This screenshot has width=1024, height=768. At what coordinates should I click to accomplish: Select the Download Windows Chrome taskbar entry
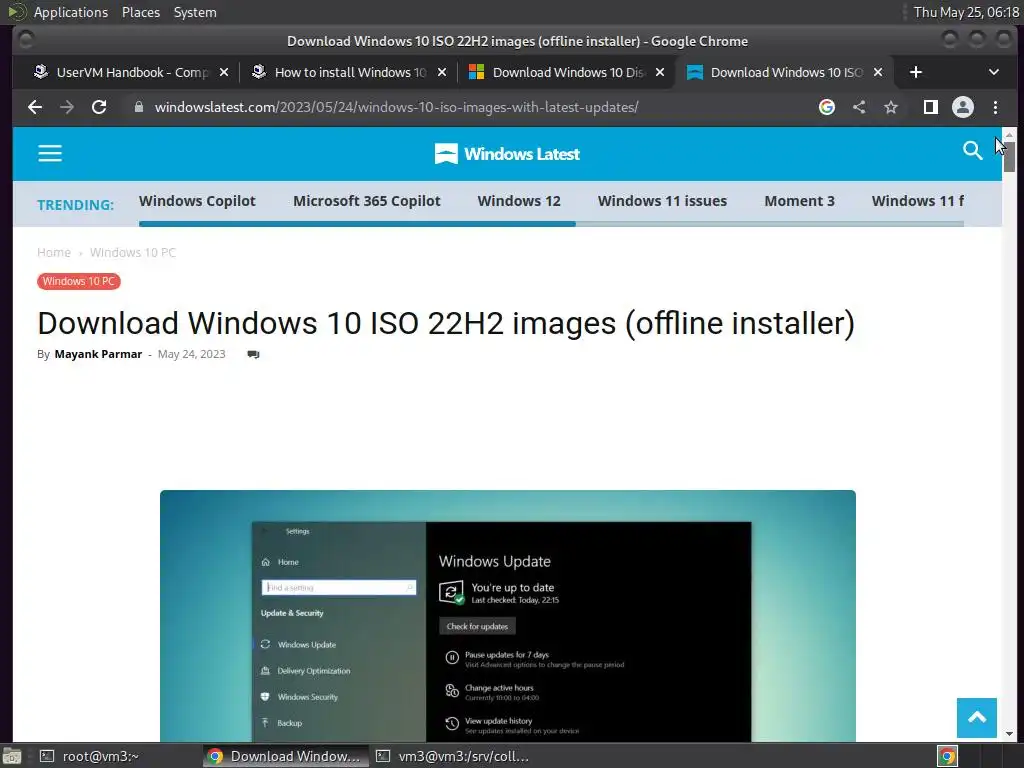285,756
